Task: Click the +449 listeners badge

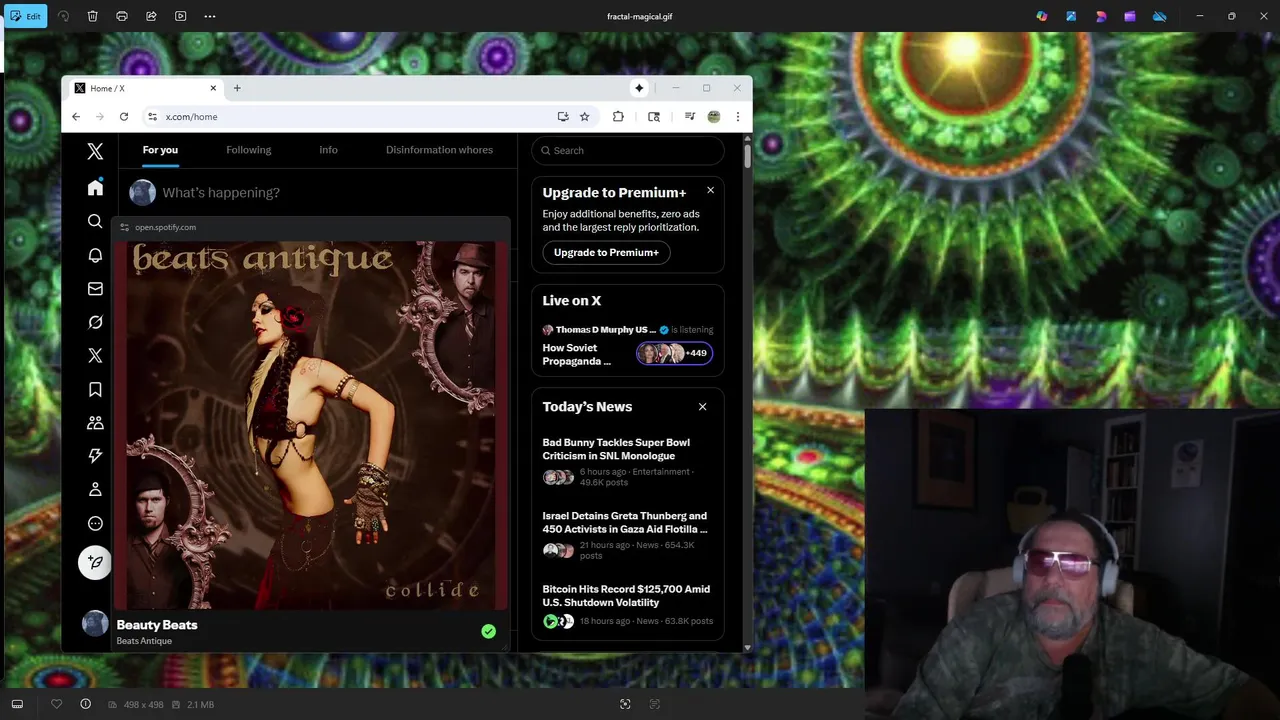Action: 674,353
